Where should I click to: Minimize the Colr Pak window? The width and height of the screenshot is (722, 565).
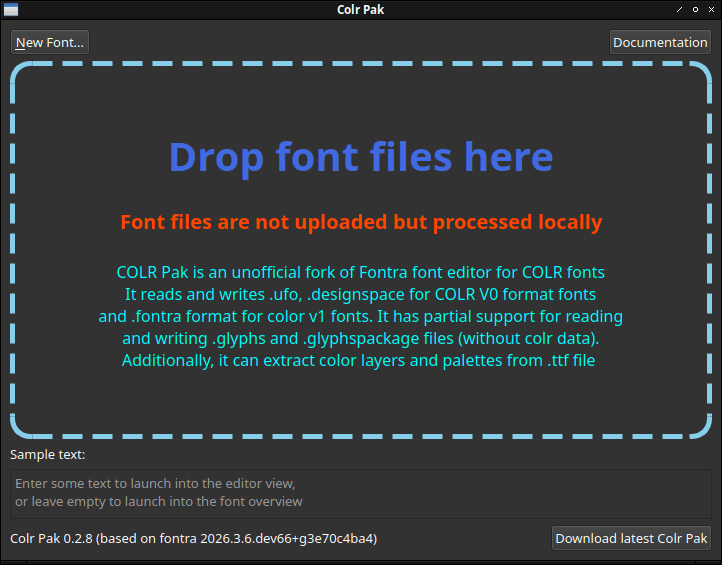click(x=679, y=10)
